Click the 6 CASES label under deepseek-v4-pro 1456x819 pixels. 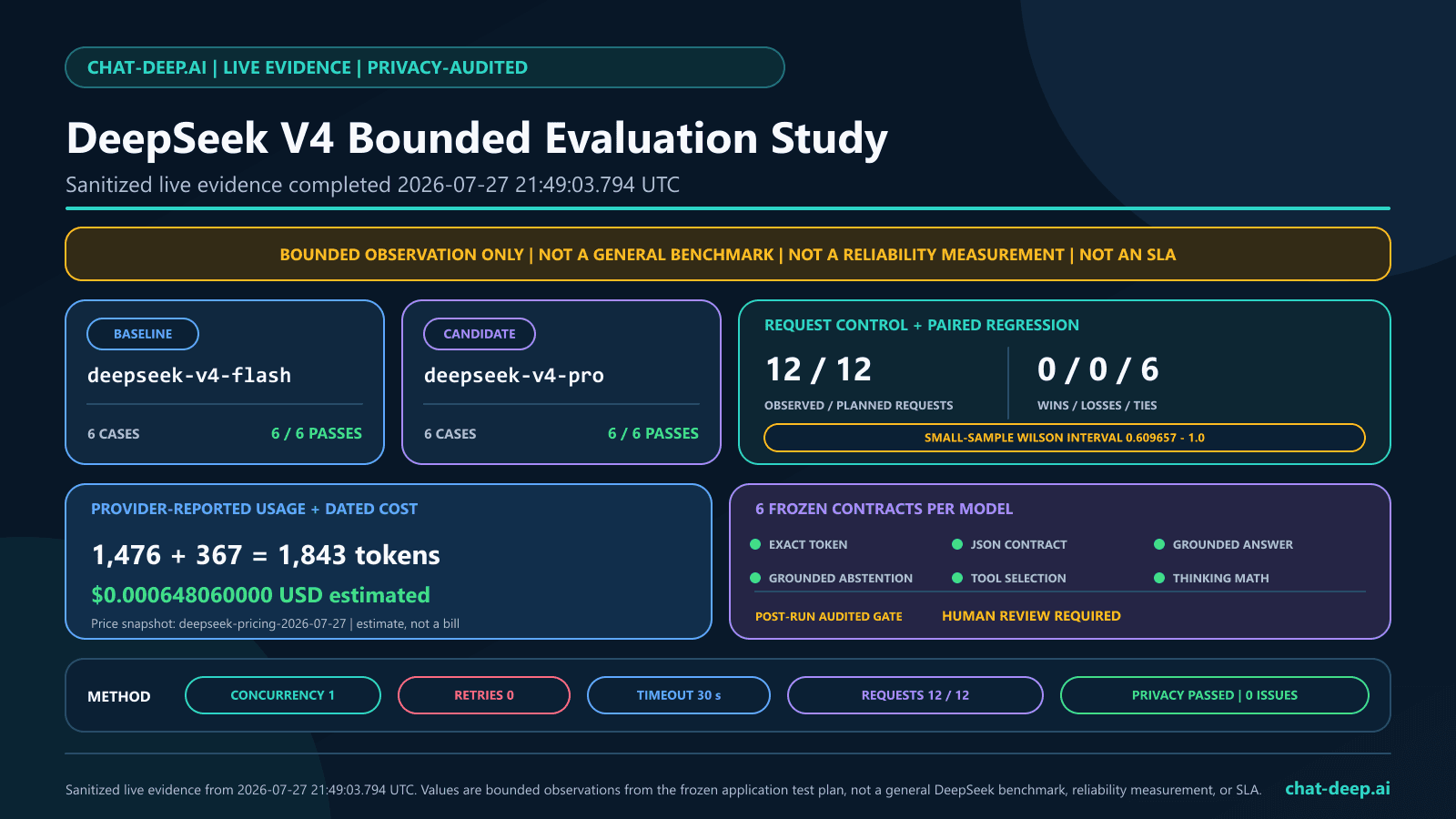coord(450,434)
